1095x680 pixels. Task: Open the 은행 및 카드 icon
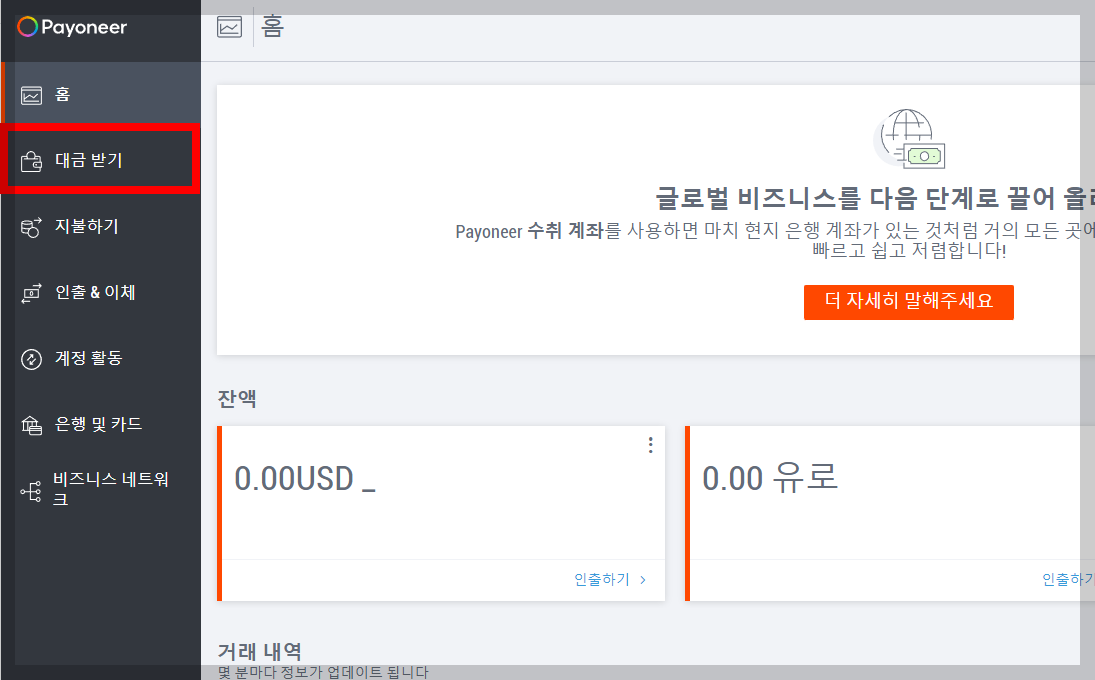coord(31,424)
